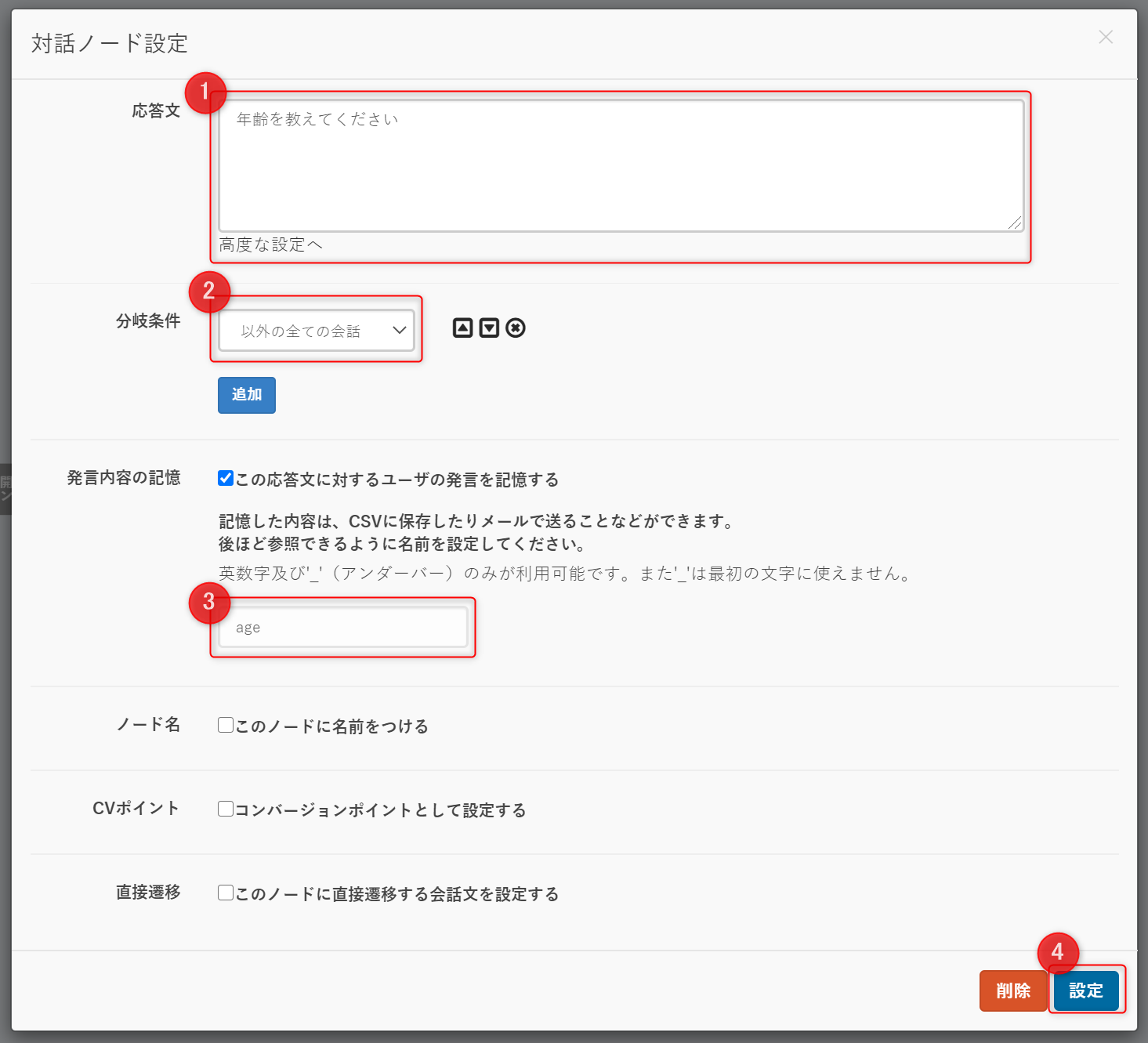This screenshot has width=1148, height=1043.
Task: Click the resize grip of the 応答文 textarea
Action: [1015, 223]
